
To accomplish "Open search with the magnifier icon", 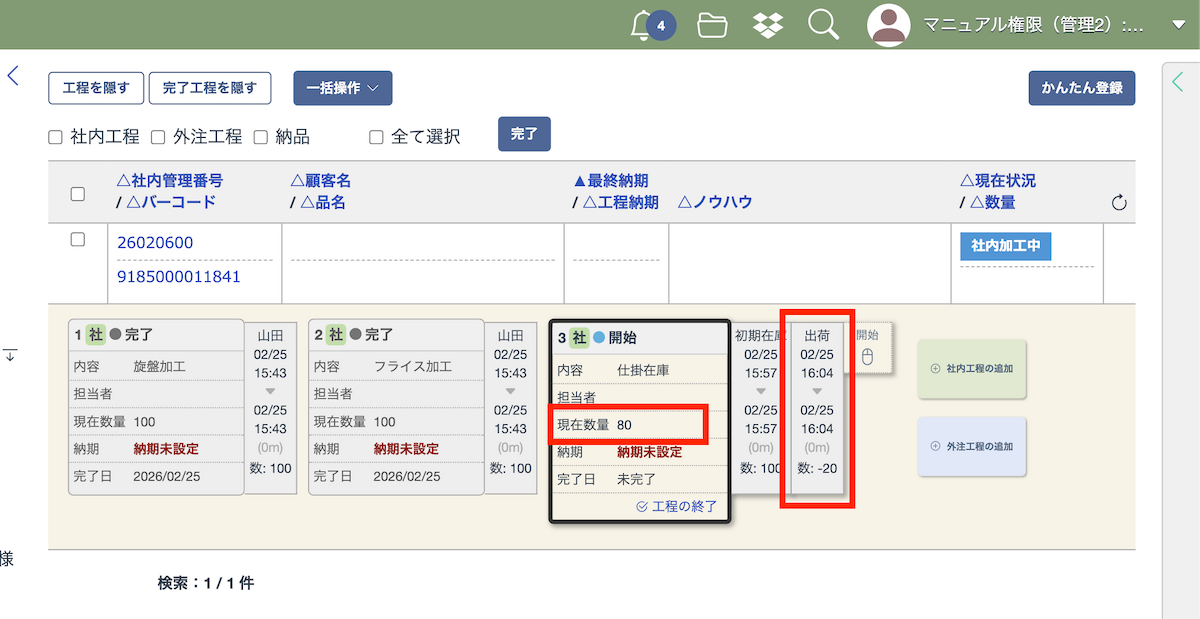I will pyautogui.click(x=823, y=25).
